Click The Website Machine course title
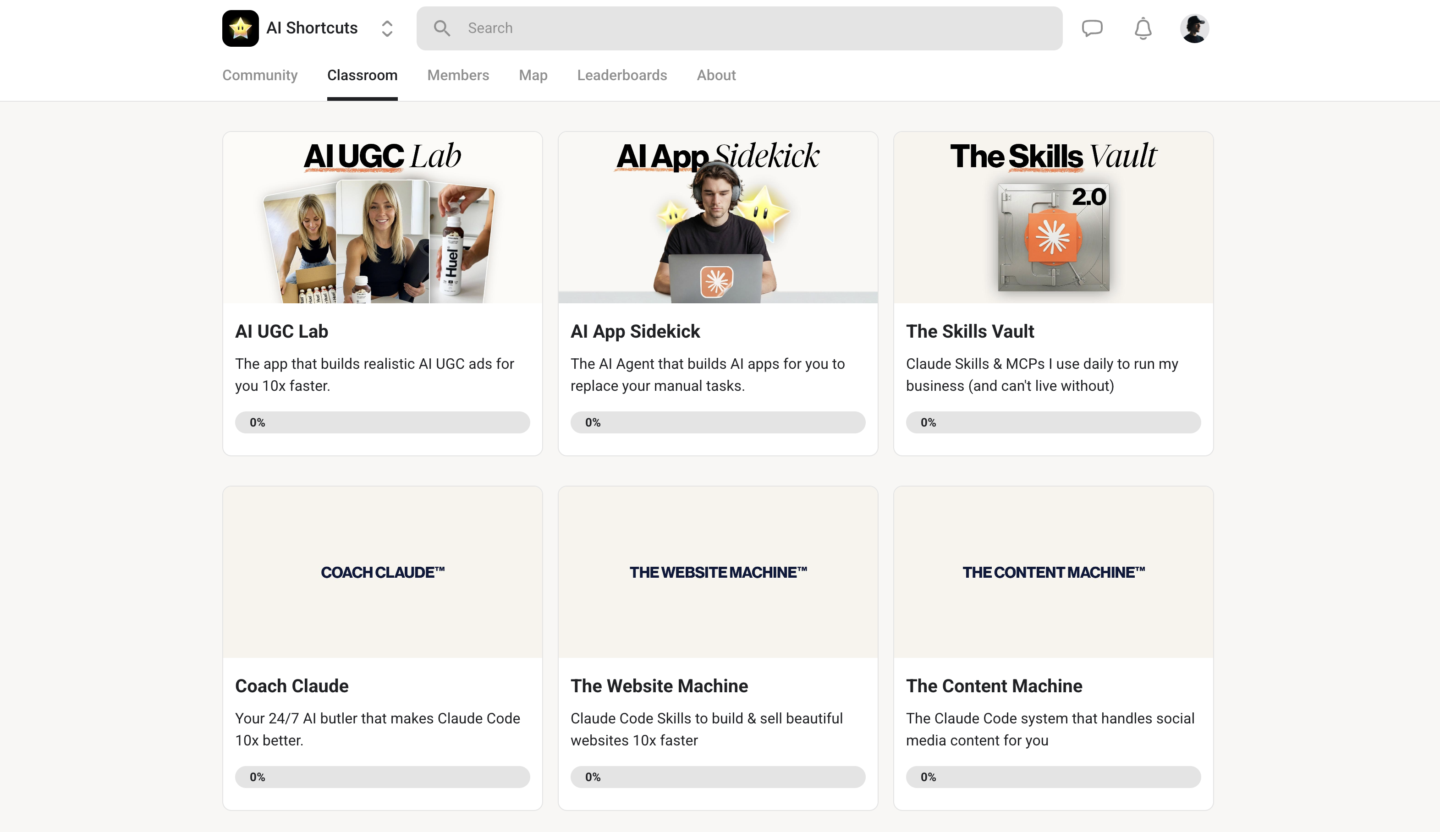Image resolution: width=1440 pixels, height=832 pixels. coord(659,686)
